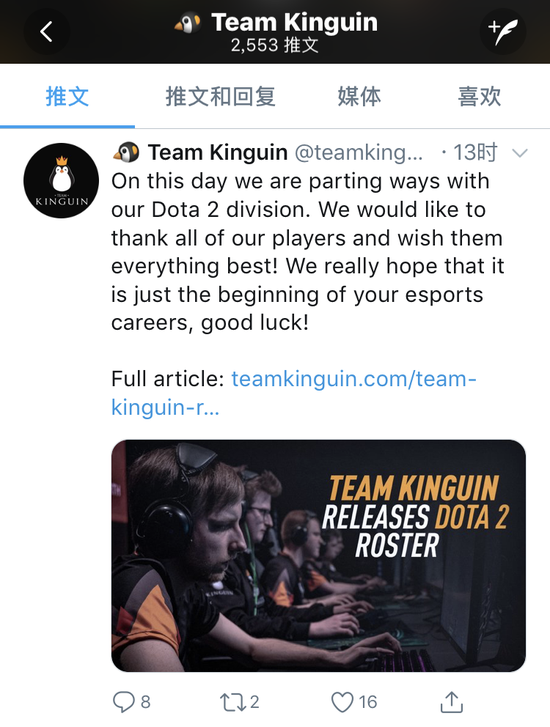Retweet the Team Kinguin post
The height and width of the screenshot is (727, 550).
pyautogui.click(x=233, y=702)
